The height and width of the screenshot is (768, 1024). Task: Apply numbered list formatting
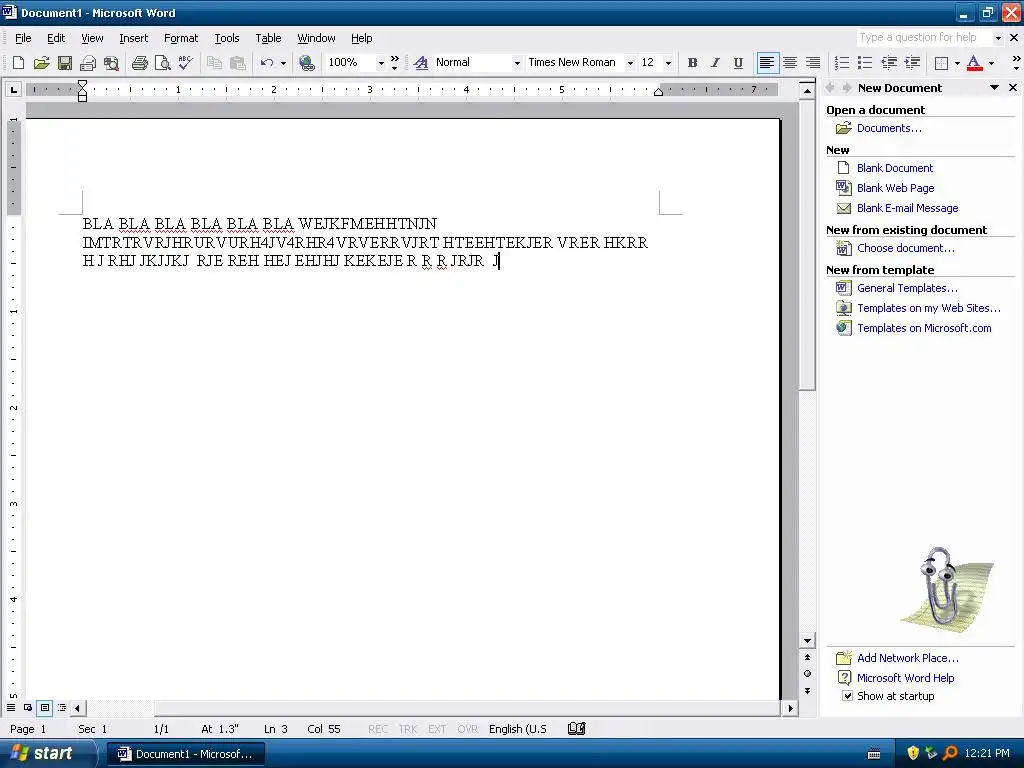(x=842, y=63)
